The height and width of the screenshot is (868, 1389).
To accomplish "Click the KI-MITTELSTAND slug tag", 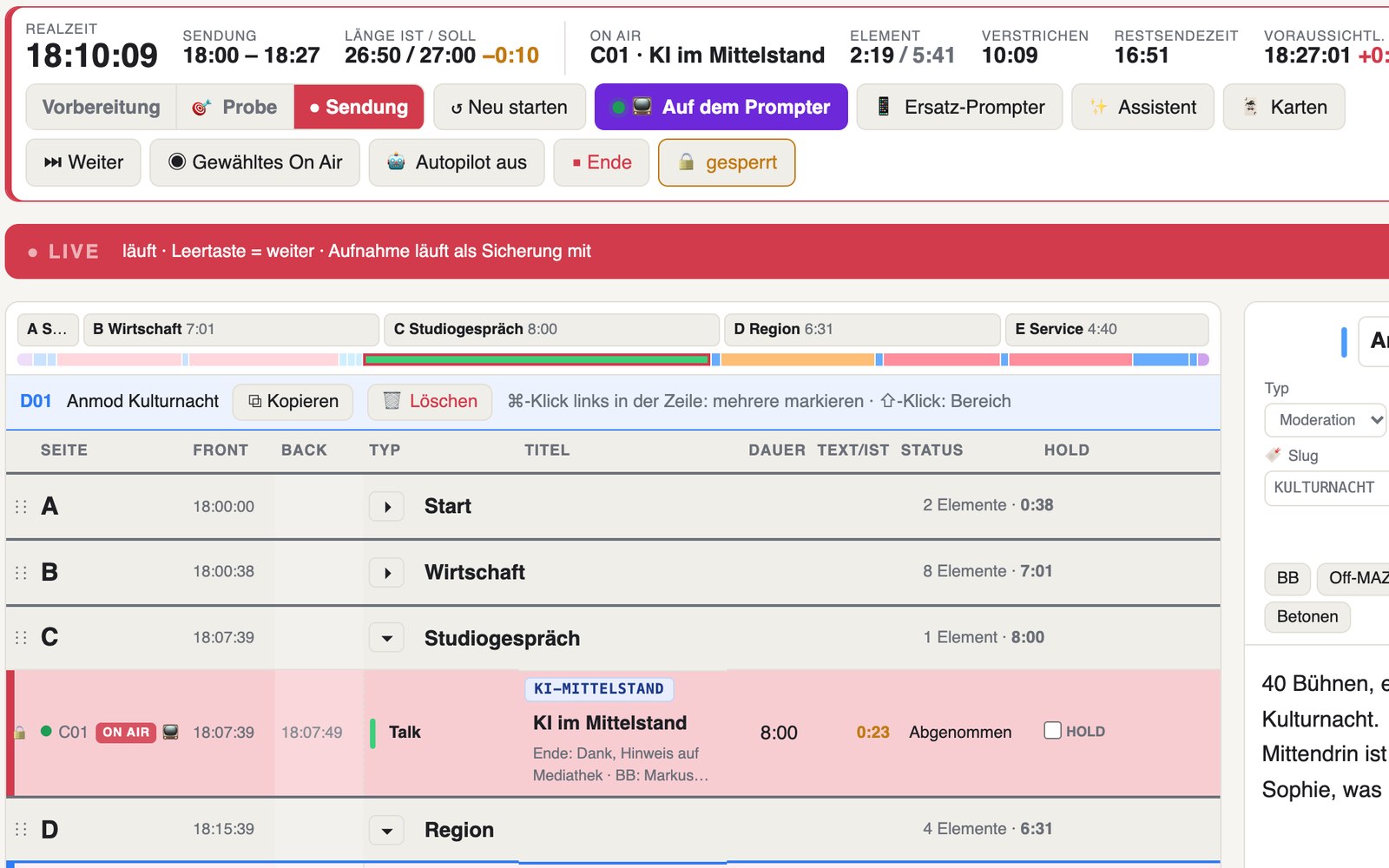I will (599, 688).
